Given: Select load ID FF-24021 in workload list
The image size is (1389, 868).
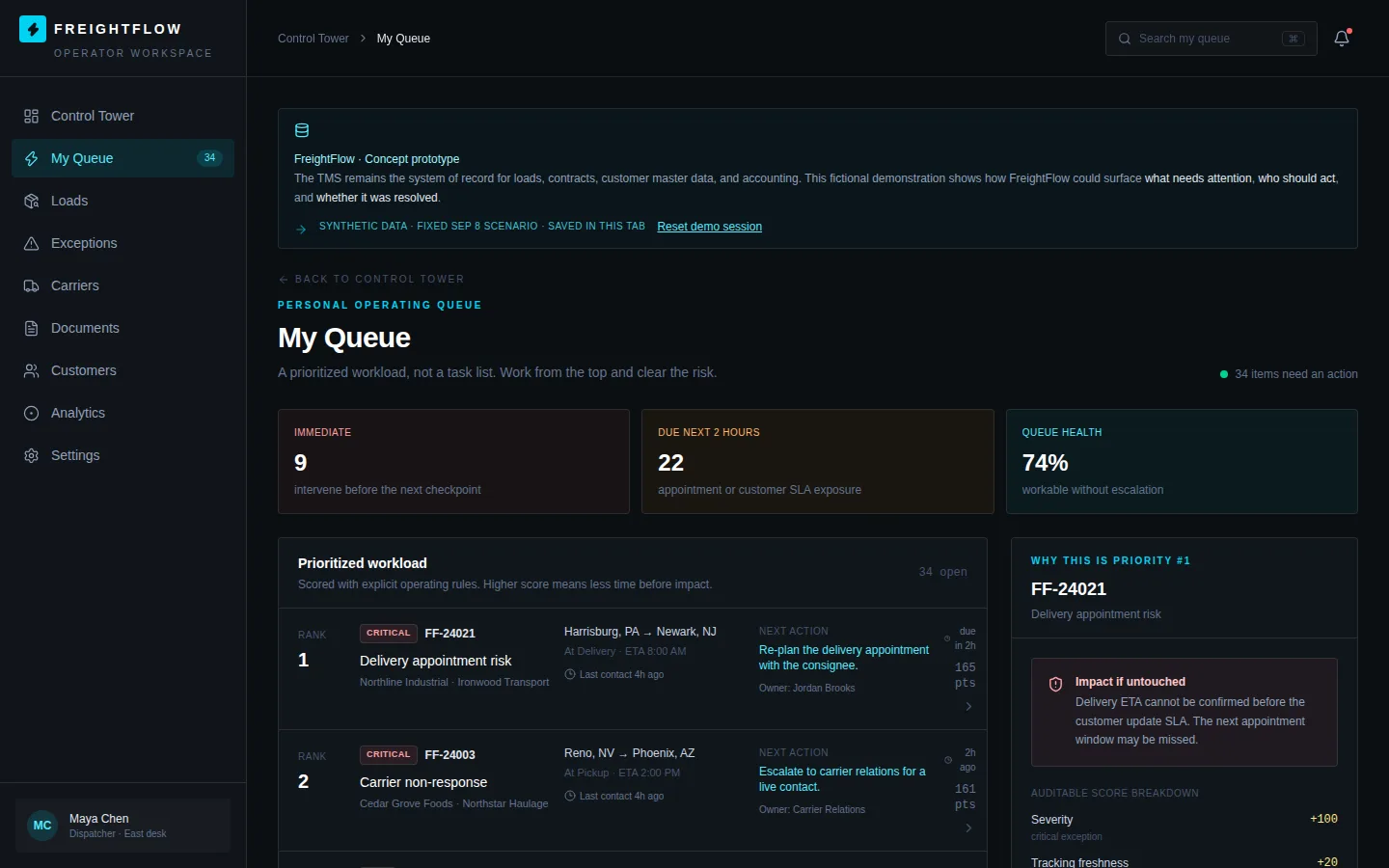Looking at the screenshot, I should point(449,634).
